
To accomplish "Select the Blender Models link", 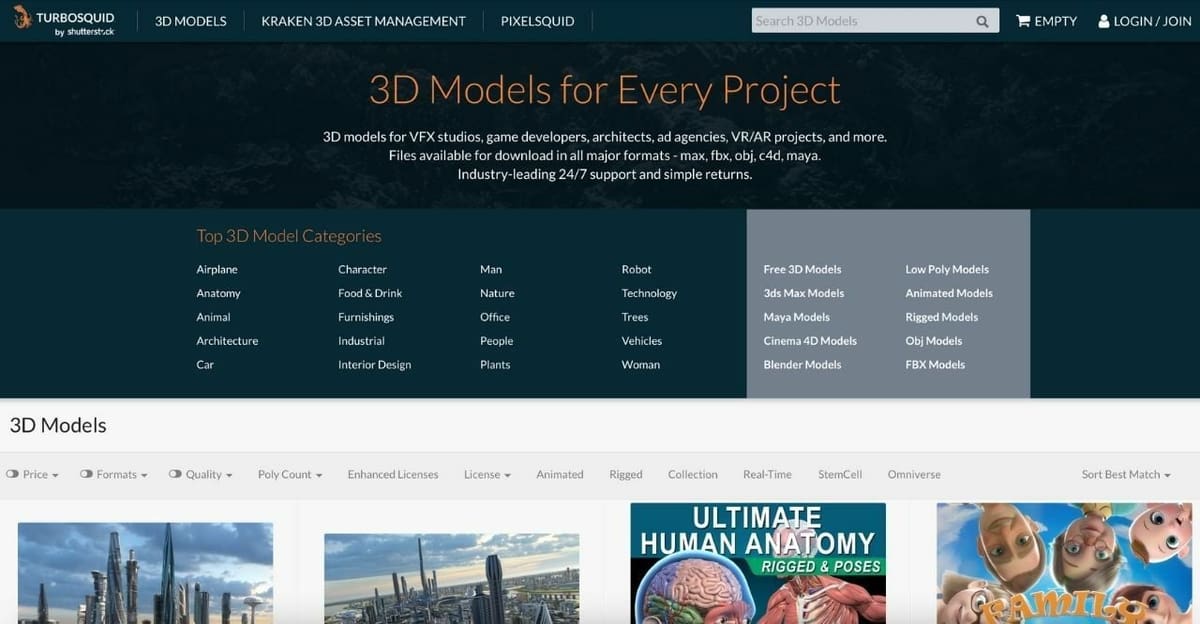I will [x=802, y=365].
